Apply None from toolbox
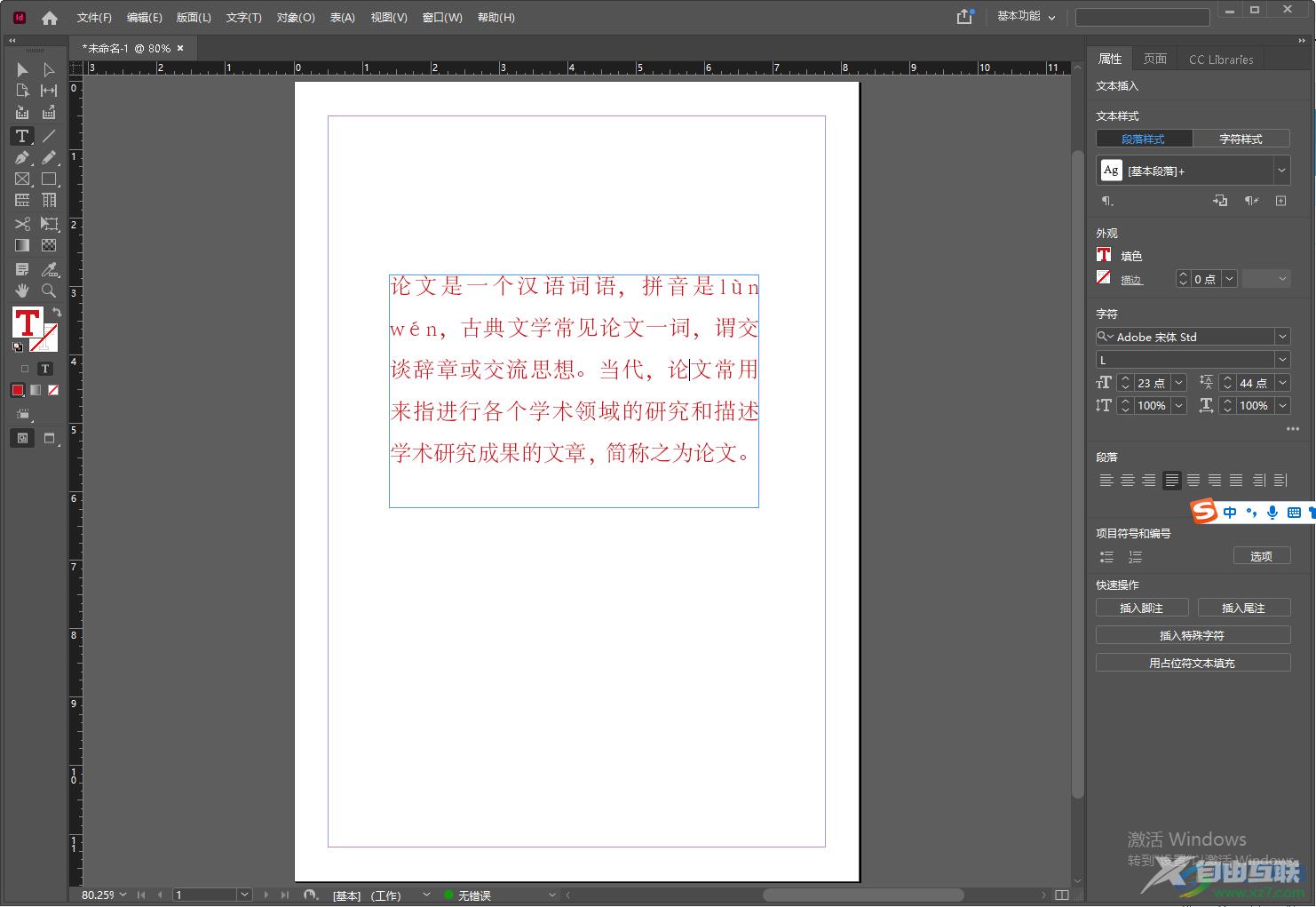Viewport: 1316px width, 907px height. click(53, 390)
